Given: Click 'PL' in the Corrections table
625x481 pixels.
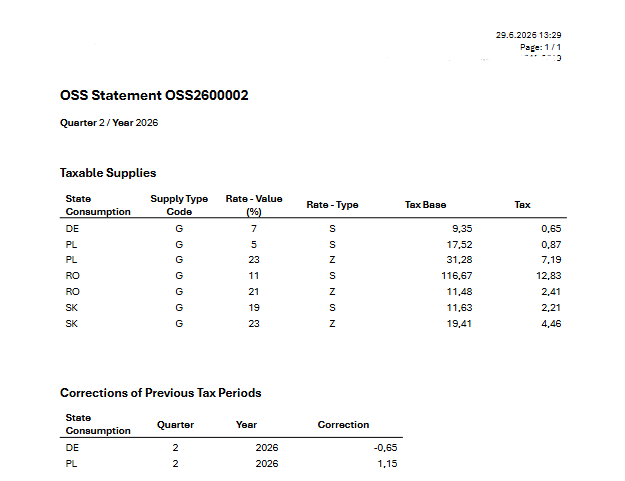Looking at the screenshot, I should coord(71,464).
